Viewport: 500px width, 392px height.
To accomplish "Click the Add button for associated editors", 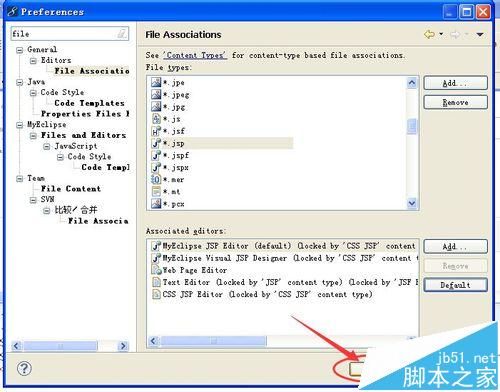I will [455, 247].
